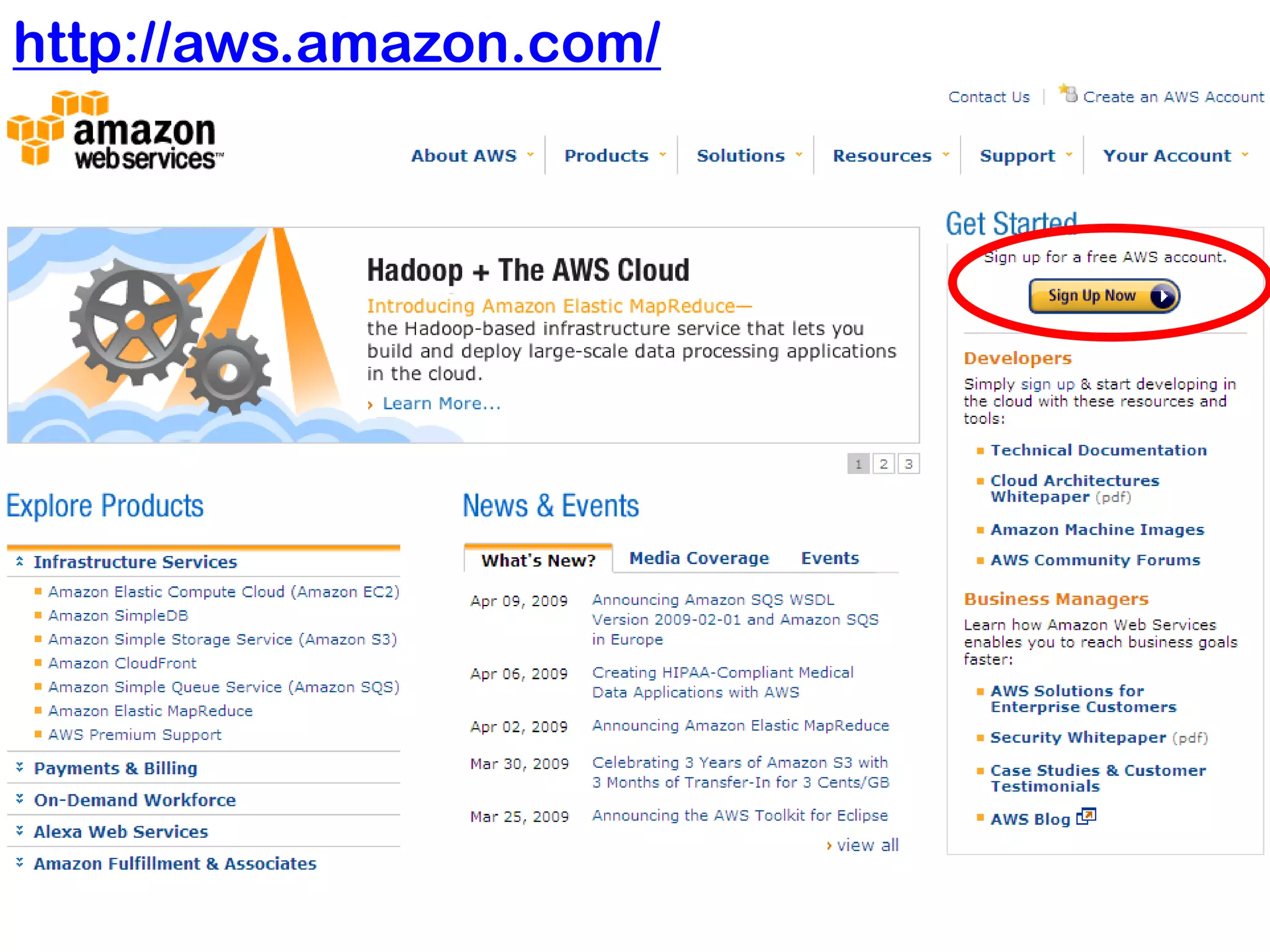Open the Solutions dropdown menu
This screenshot has height=952, width=1270.
point(749,156)
